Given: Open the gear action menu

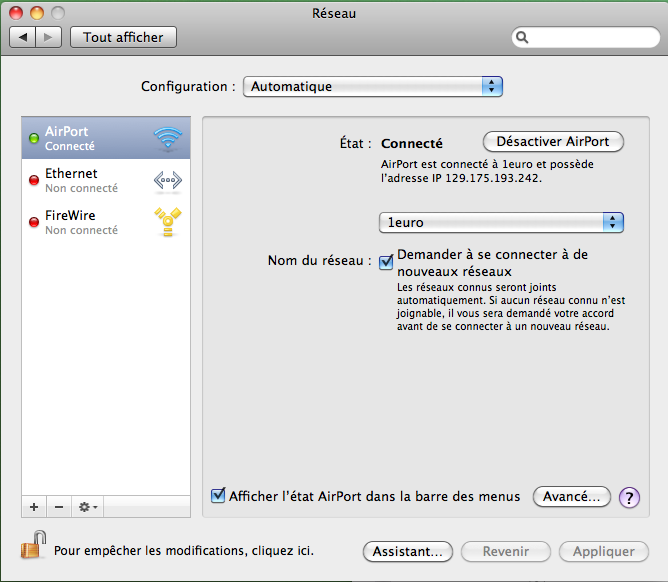Looking at the screenshot, I should (x=88, y=507).
